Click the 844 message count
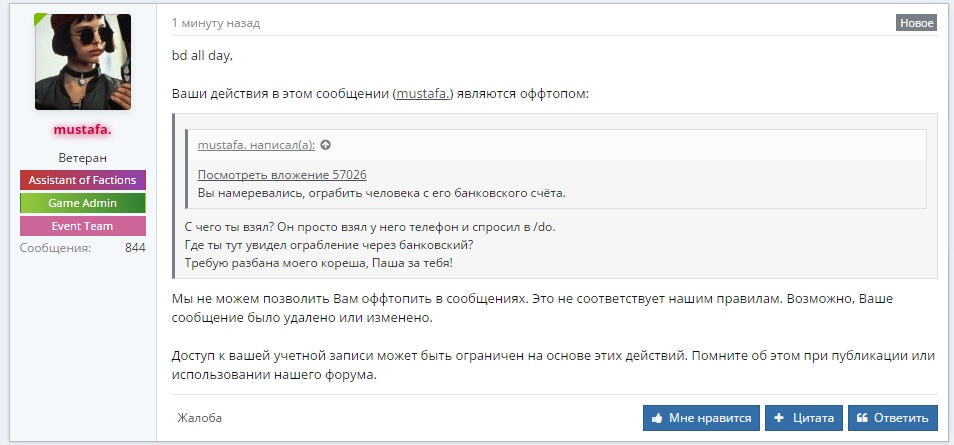Image resolution: width=954 pixels, height=445 pixels. pyautogui.click(x=135, y=247)
